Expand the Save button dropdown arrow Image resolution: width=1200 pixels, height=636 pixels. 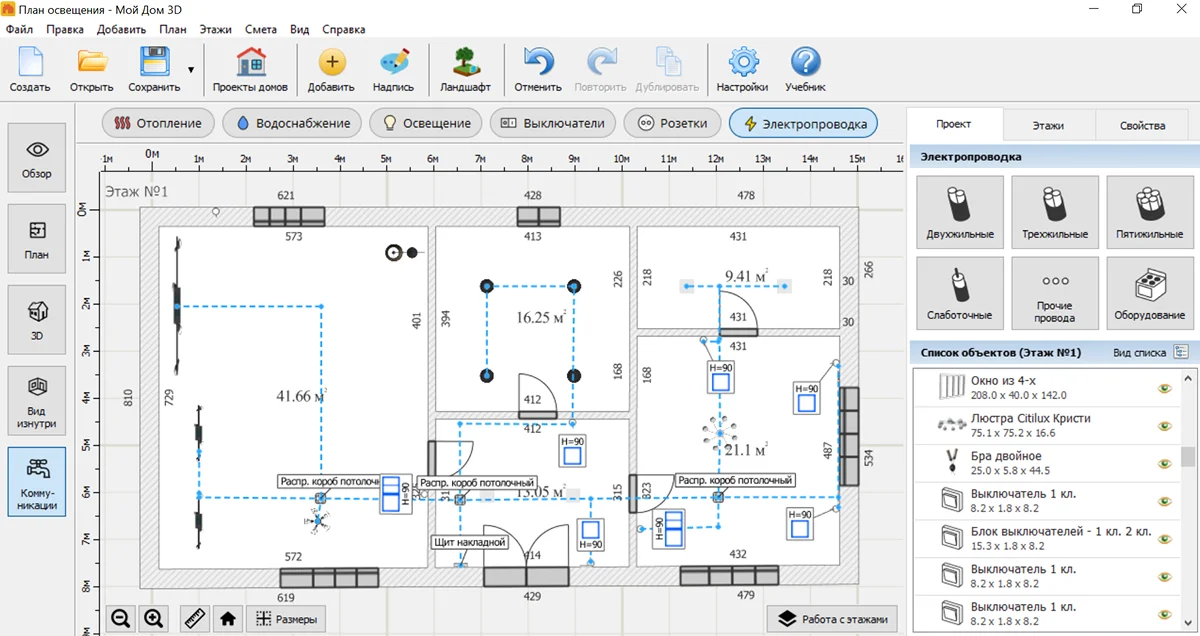pyautogui.click(x=190, y=70)
